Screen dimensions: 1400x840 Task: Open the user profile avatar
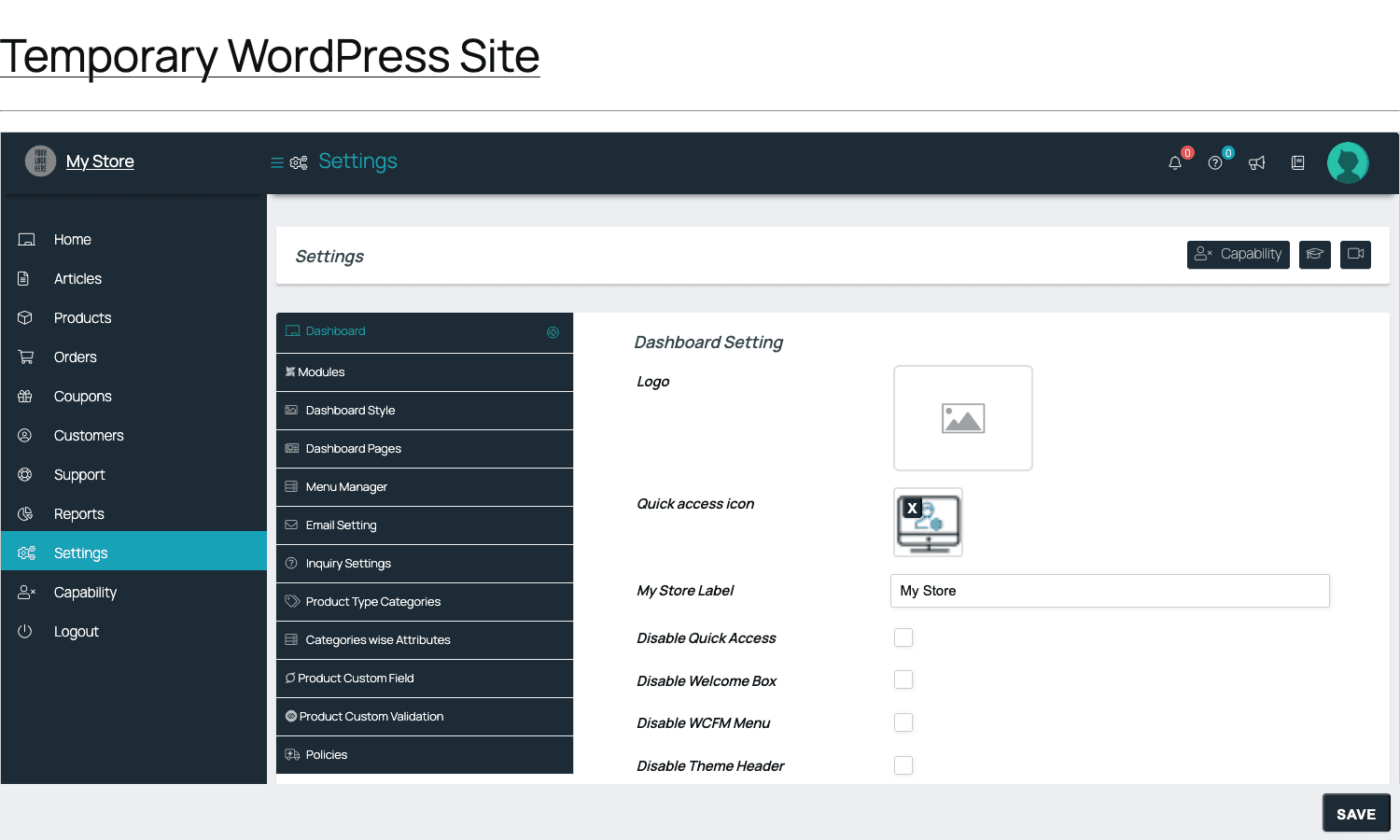(1348, 162)
